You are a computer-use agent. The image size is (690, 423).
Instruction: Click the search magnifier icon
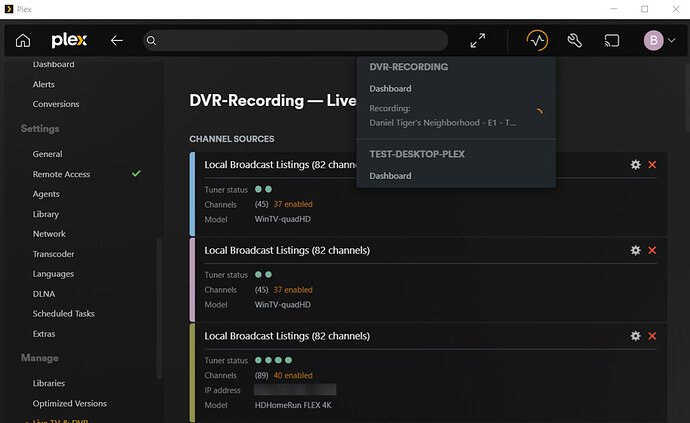pos(151,40)
